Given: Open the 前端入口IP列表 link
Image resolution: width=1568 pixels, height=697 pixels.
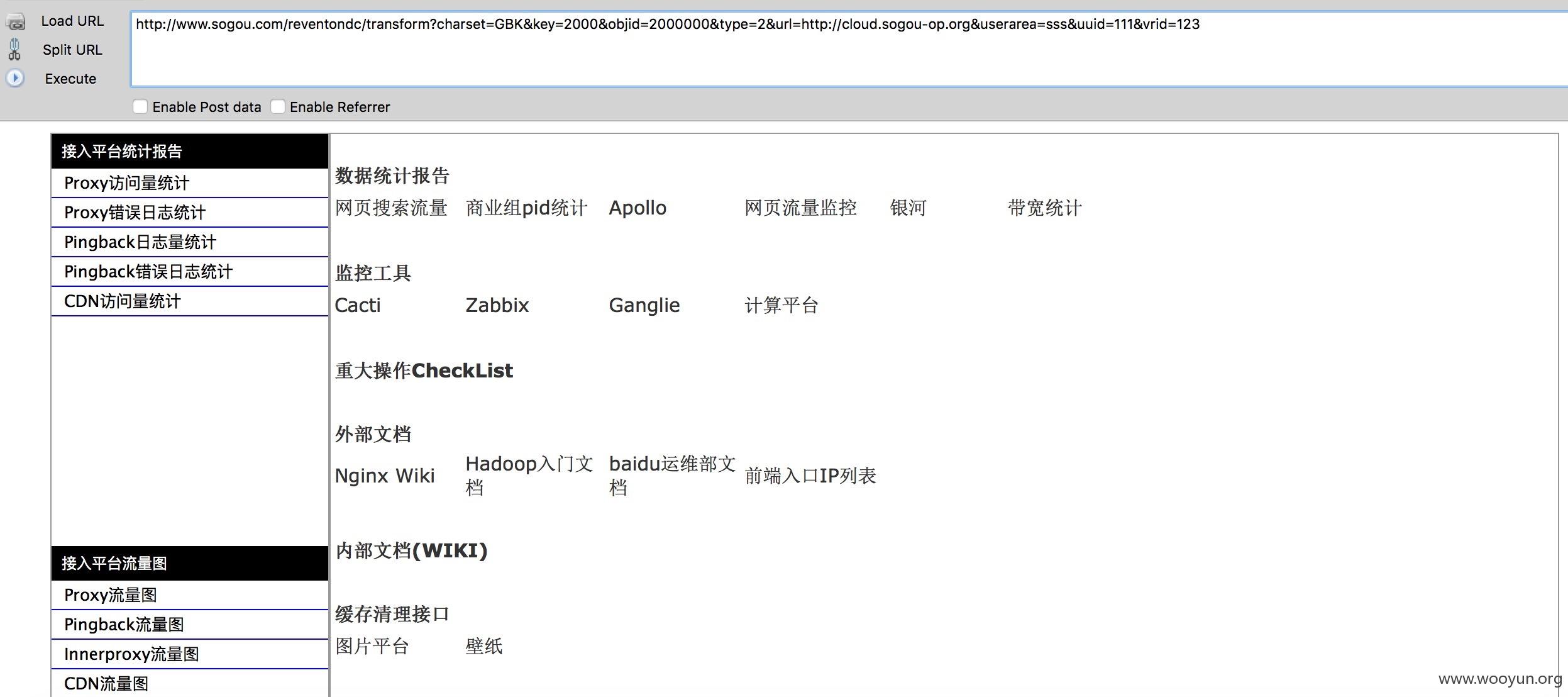Looking at the screenshot, I should coord(810,476).
